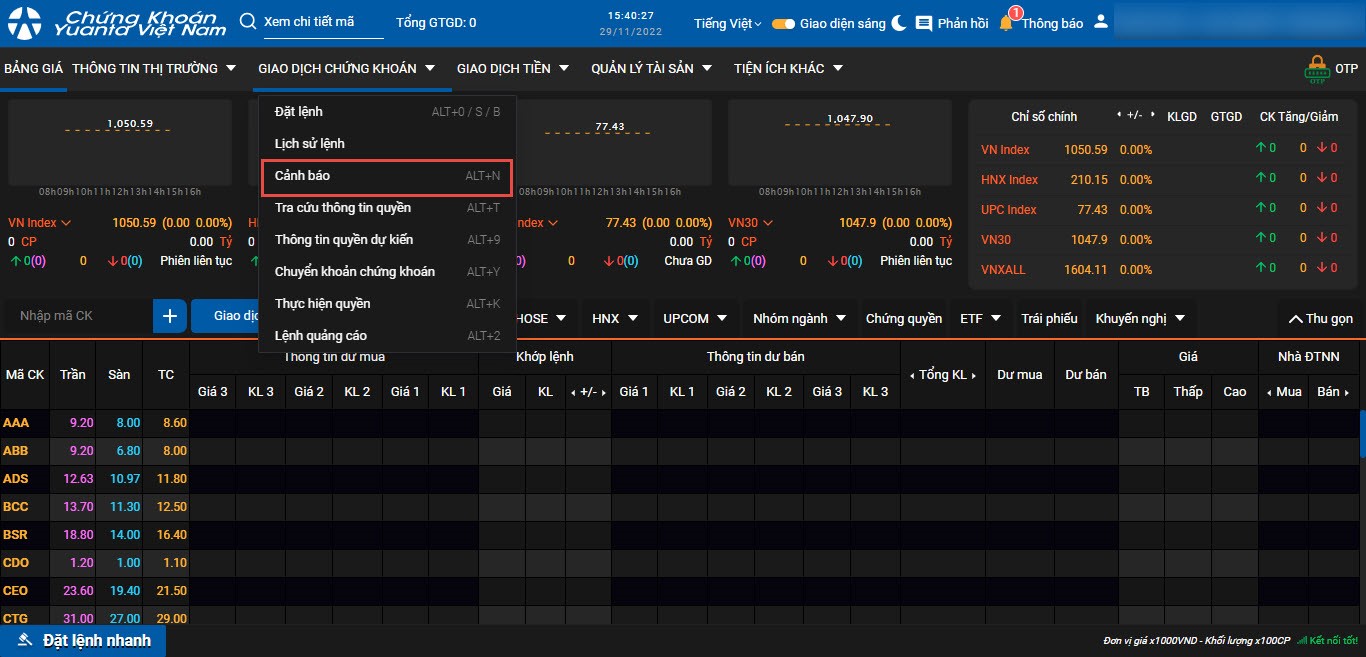Open the HNX exchange dropdown
The image size is (1366, 657).
pos(614,318)
